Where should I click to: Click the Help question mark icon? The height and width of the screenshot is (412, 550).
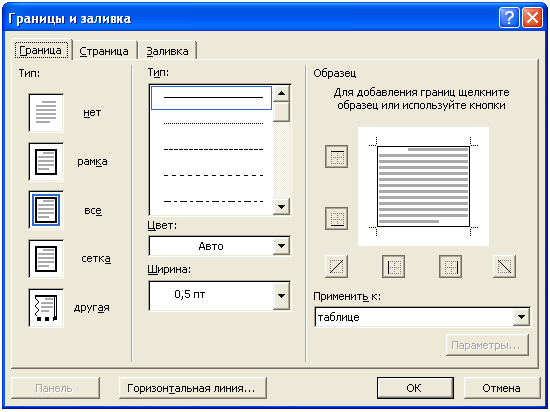[509, 18]
